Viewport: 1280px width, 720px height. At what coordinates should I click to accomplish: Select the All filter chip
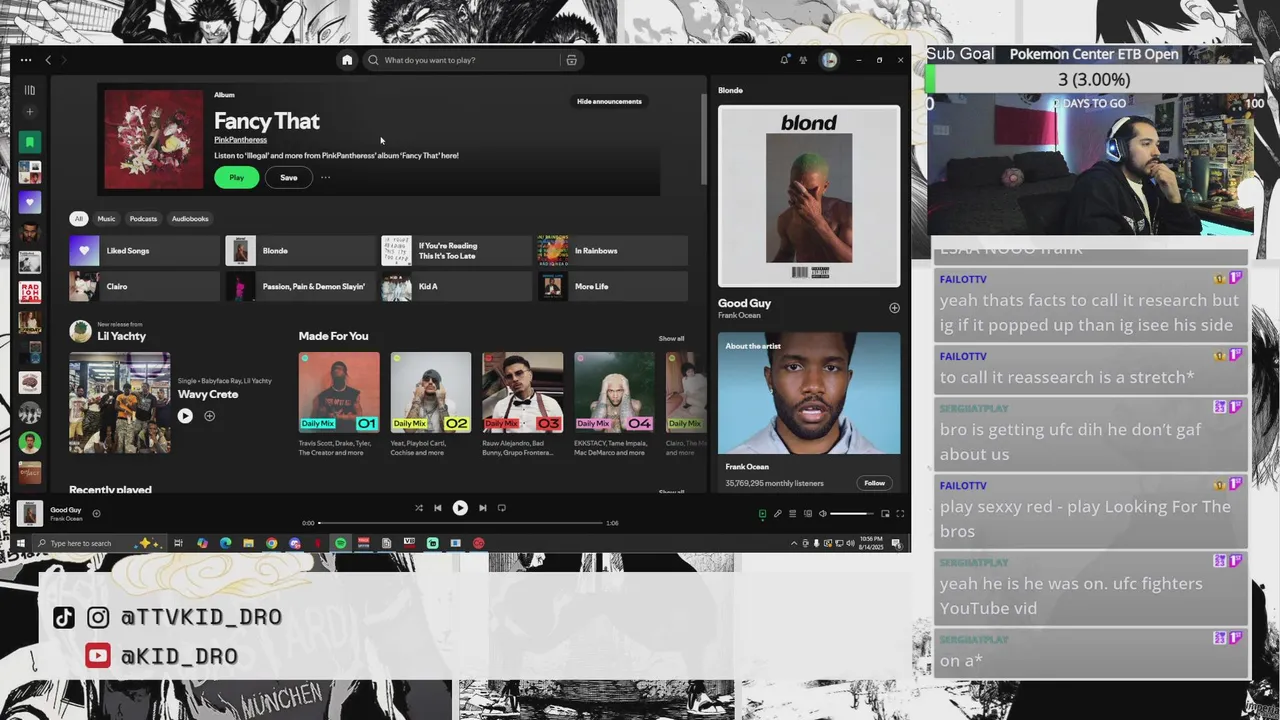coord(79,219)
